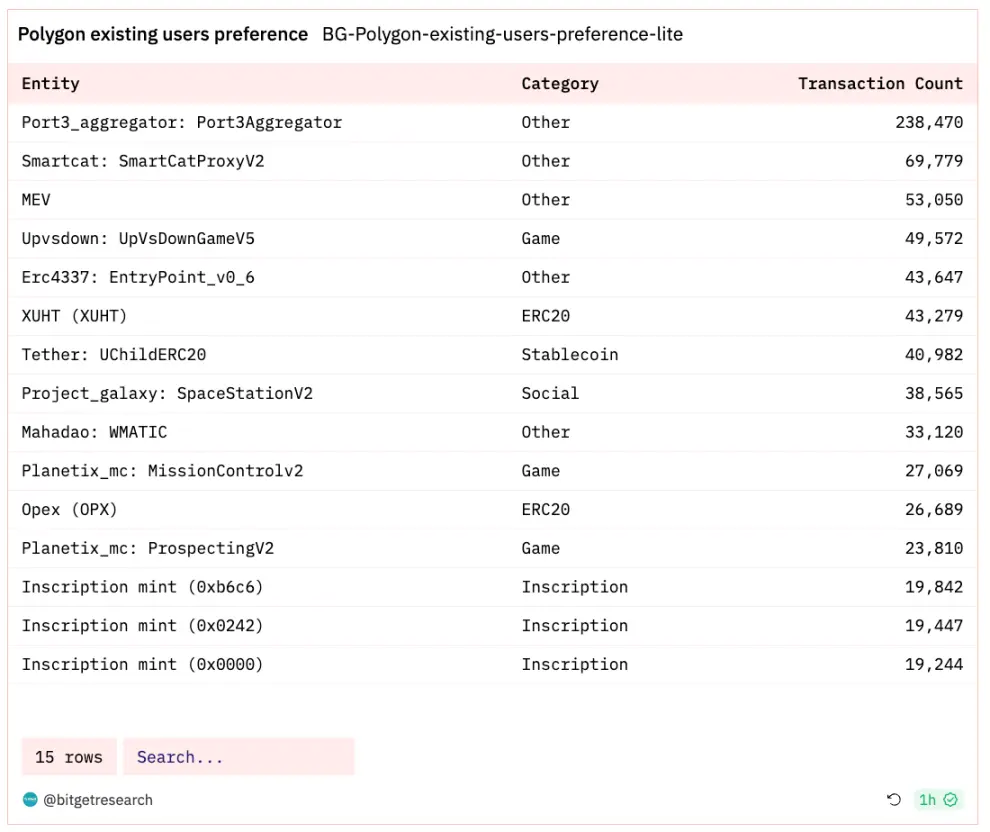The width and height of the screenshot is (990, 832).
Task: Sort by the Entity column header
Action: click(x=51, y=84)
